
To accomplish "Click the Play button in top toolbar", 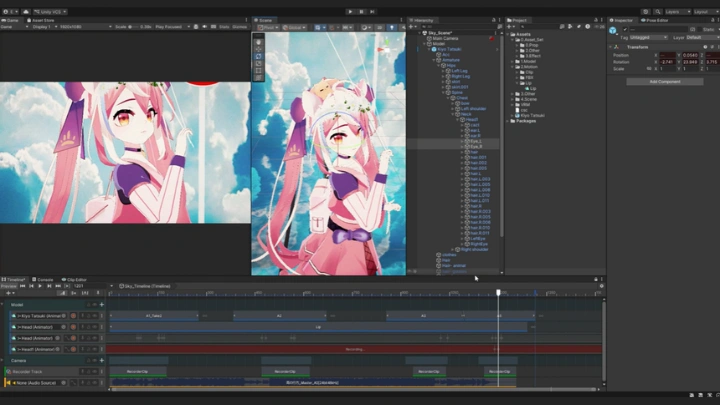I will pyautogui.click(x=350, y=11).
